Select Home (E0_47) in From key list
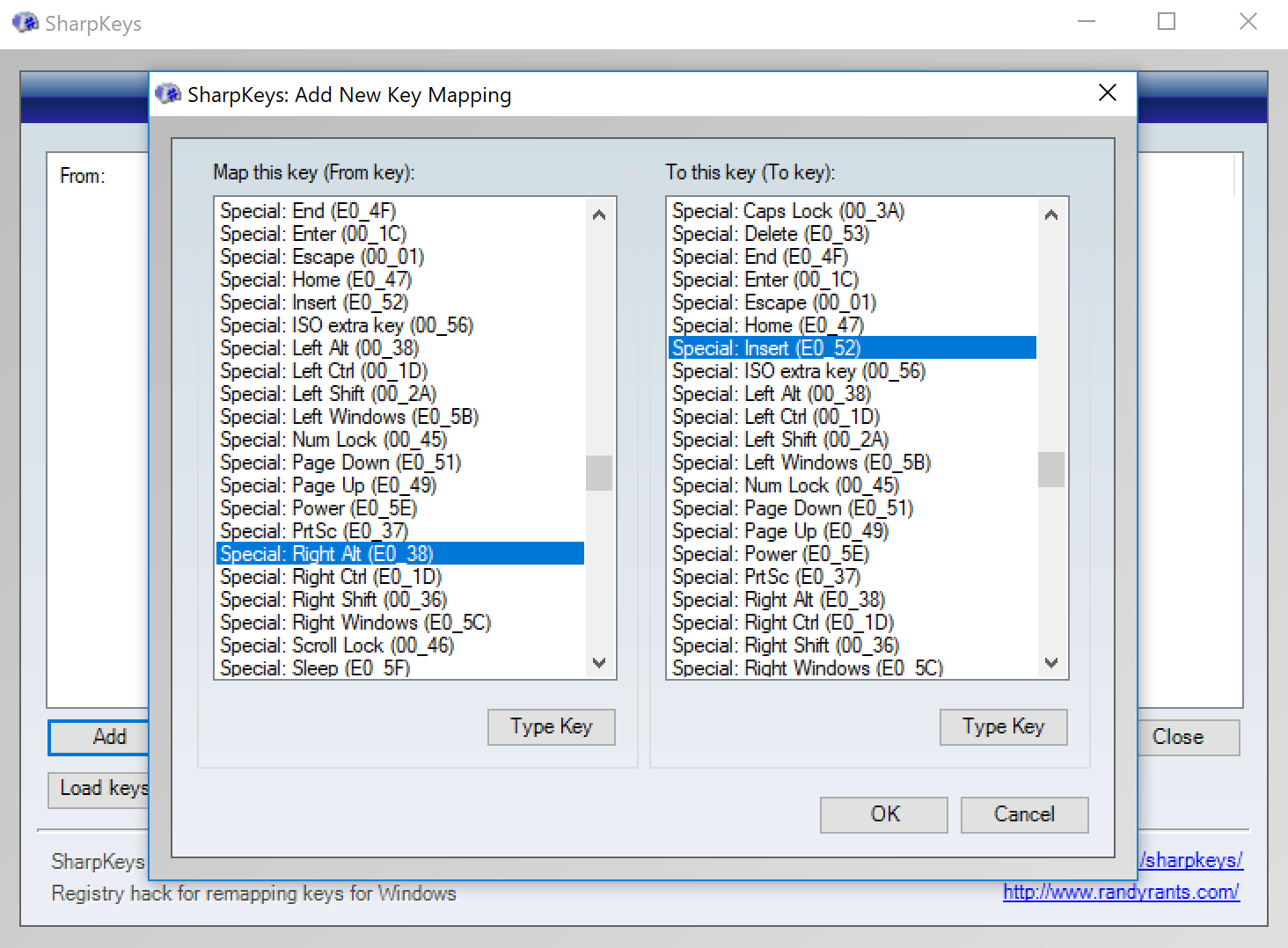Screen dimensions: 1288x948 point(400,280)
